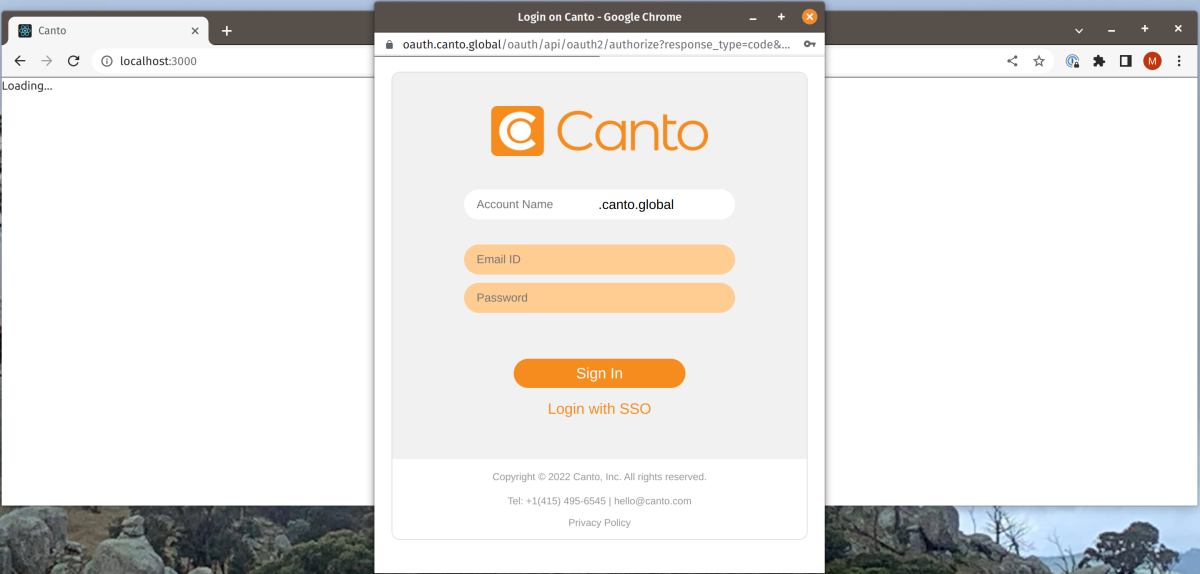Image resolution: width=1200 pixels, height=574 pixels.
Task: Click the Loading... text in main page
Action: pos(27,86)
